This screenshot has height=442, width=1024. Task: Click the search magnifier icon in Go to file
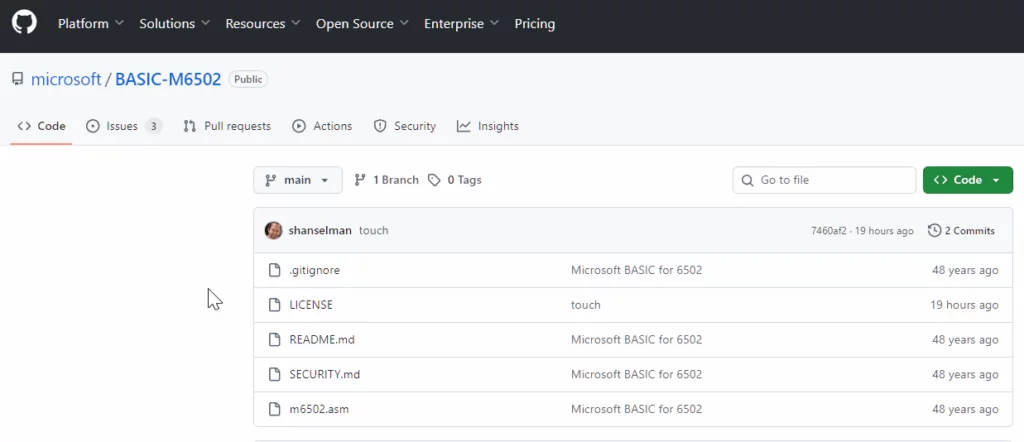click(x=747, y=180)
